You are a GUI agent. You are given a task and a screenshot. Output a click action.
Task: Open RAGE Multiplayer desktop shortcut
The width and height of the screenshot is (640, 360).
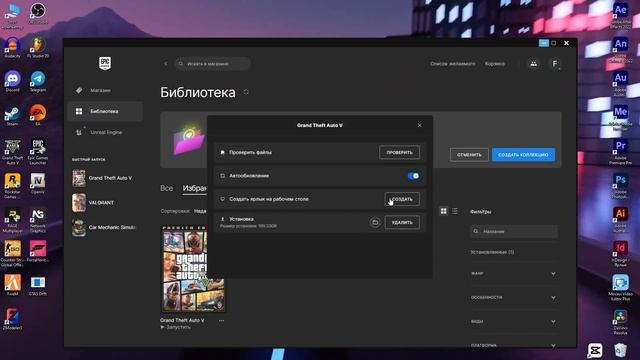click(x=12, y=220)
